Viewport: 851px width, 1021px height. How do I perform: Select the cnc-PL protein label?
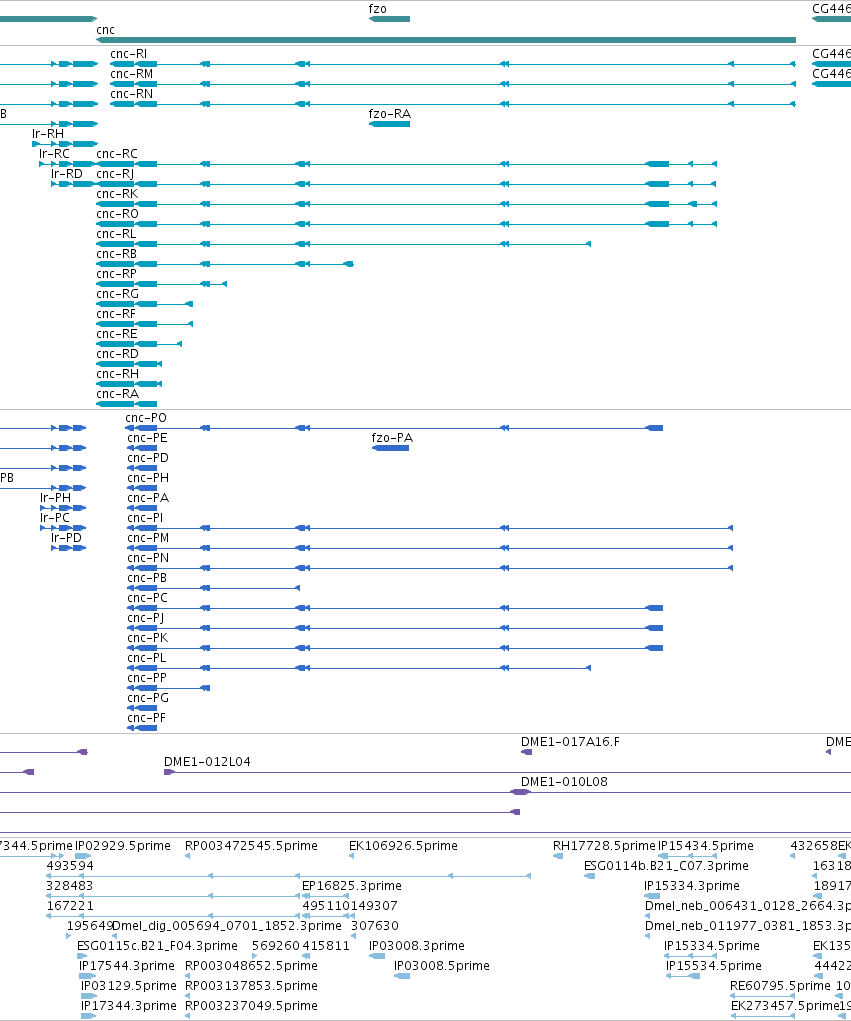tap(146, 658)
